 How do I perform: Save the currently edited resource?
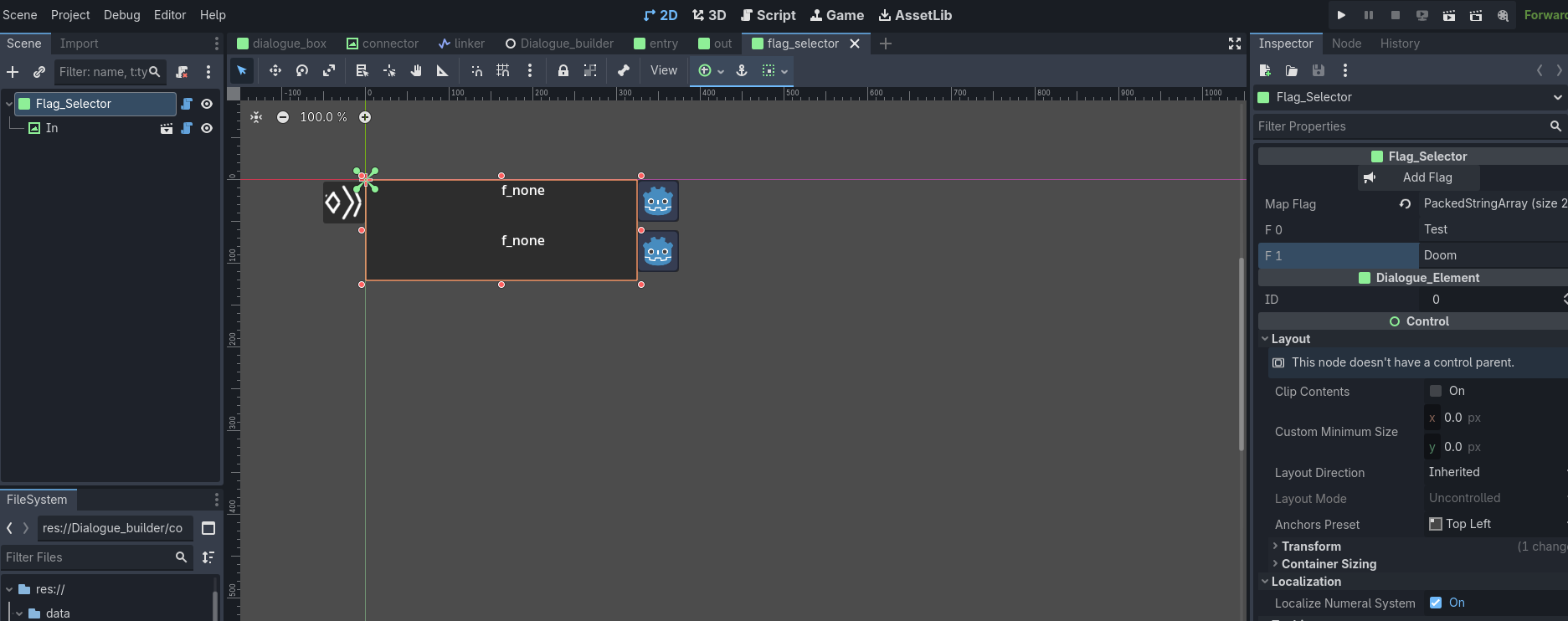click(1319, 71)
